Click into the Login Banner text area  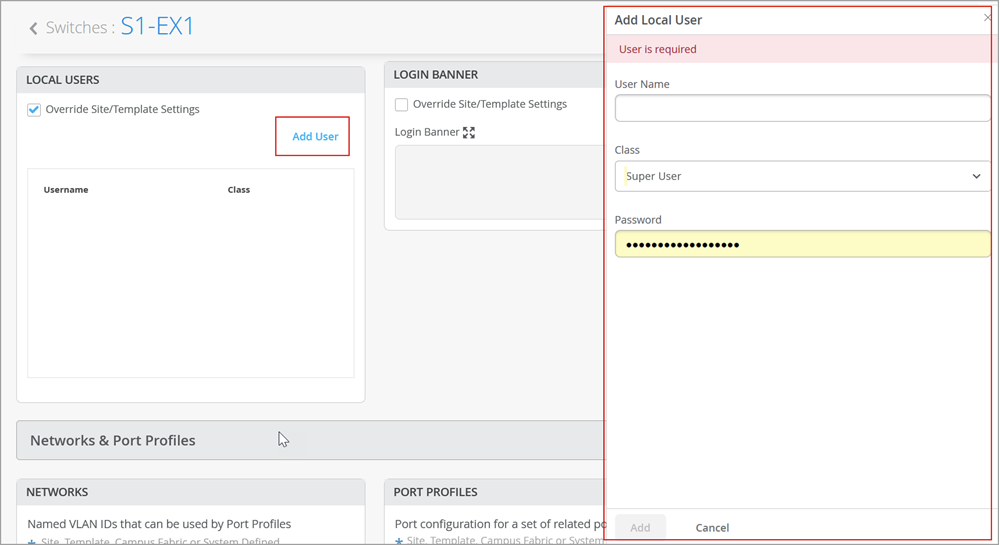(499, 182)
